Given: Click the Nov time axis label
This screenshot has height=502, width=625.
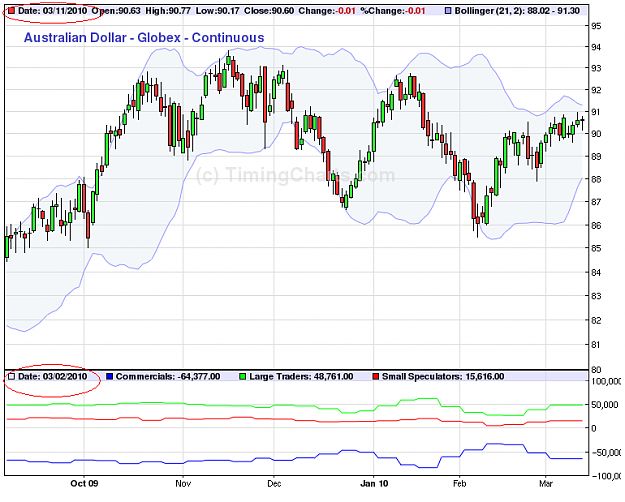Looking at the screenshot, I should pos(183,484).
